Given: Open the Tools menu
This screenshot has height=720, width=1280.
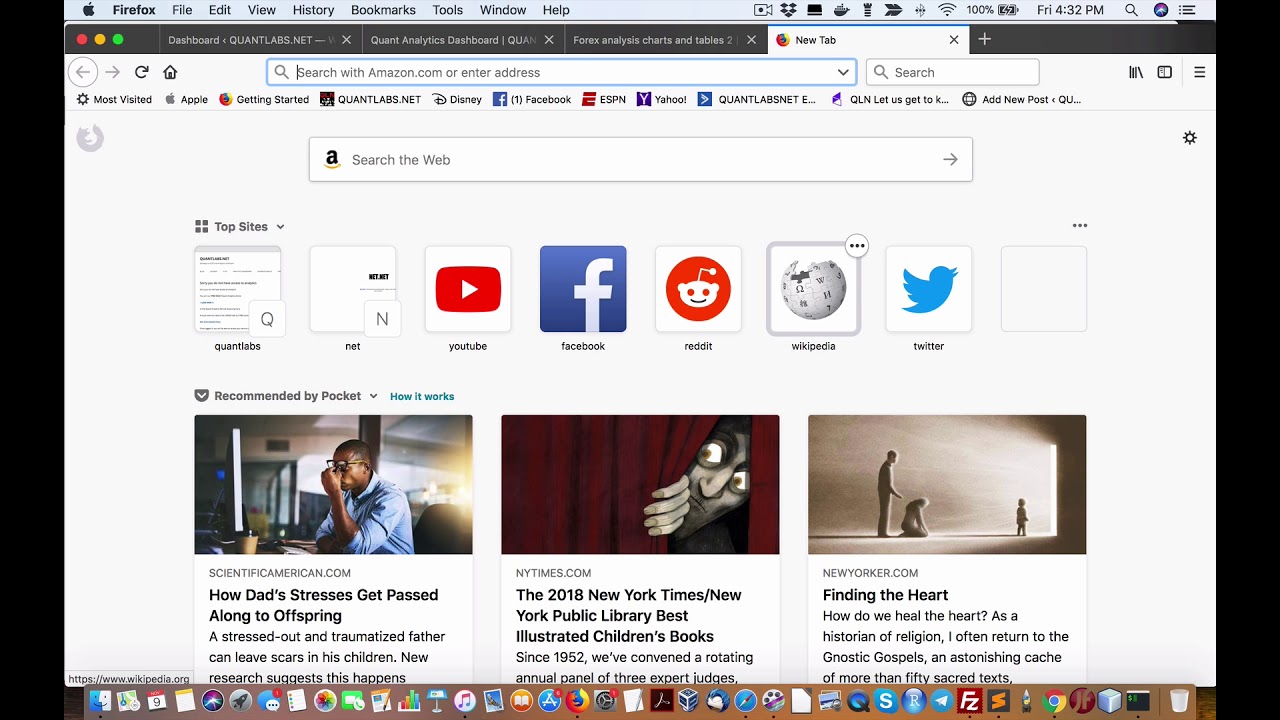Looking at the screenshot, I should [448, 10].
